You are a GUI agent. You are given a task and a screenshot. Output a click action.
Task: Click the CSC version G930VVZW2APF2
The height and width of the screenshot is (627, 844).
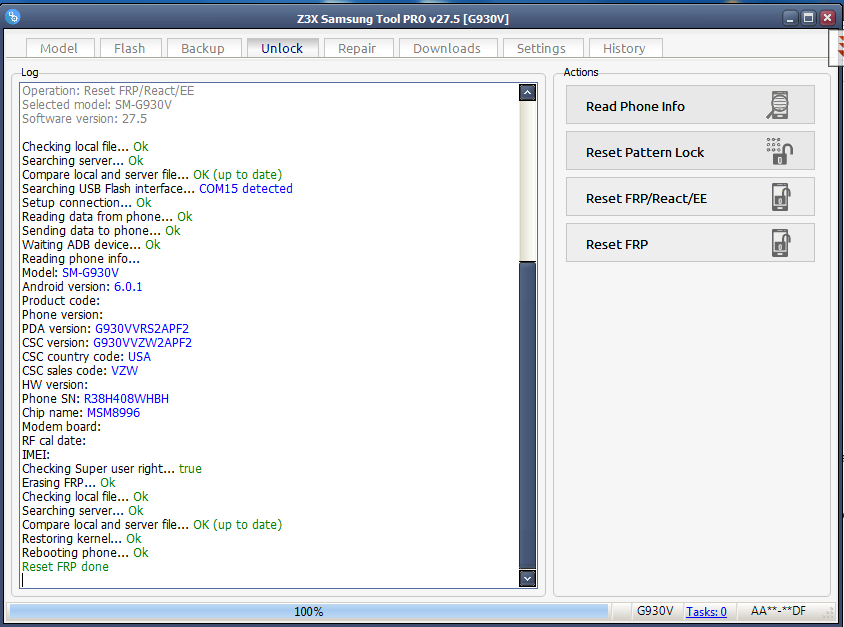click(143, 343)
